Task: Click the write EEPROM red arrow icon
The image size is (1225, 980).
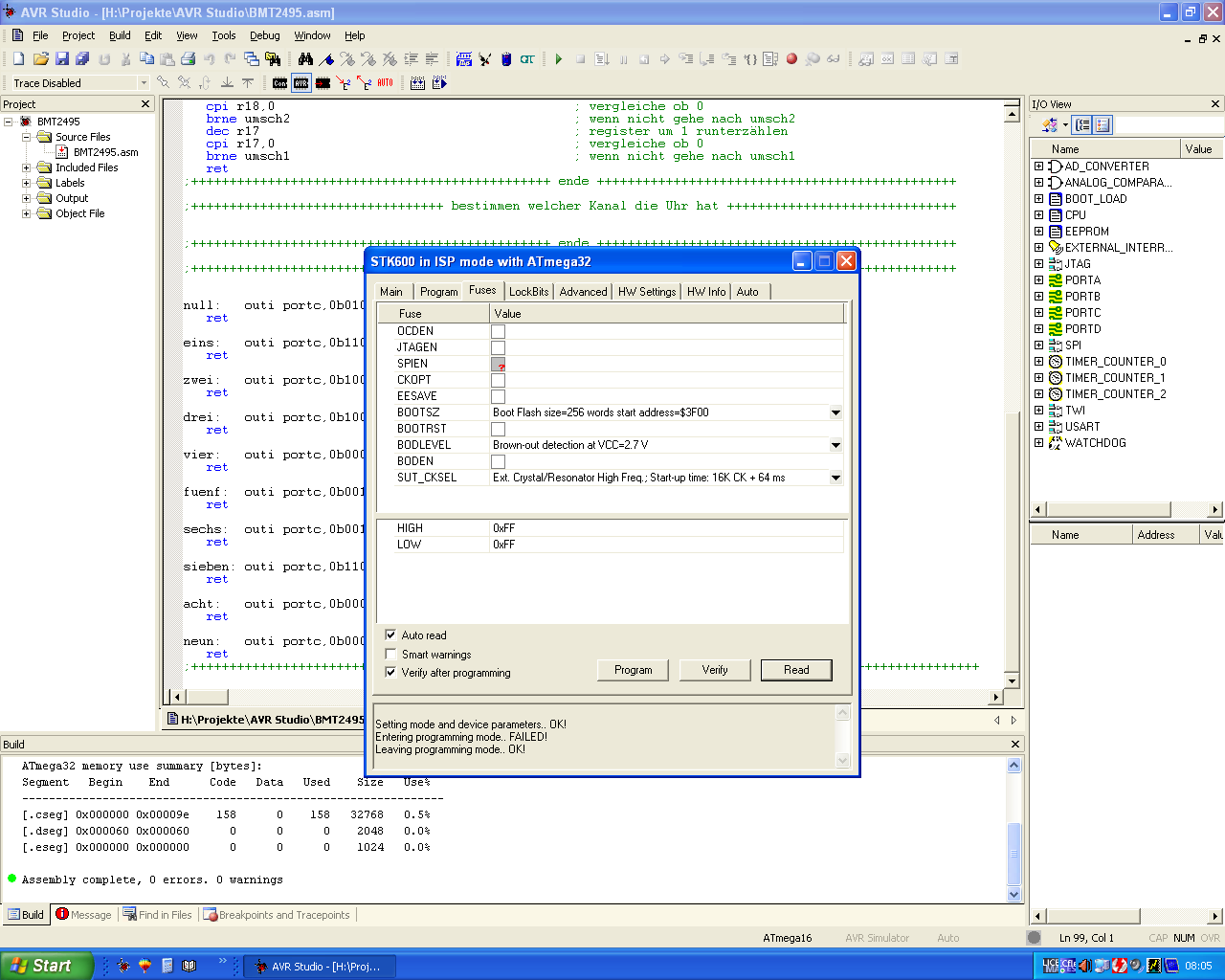Action: pyautogui.click(x=344, y=83)
